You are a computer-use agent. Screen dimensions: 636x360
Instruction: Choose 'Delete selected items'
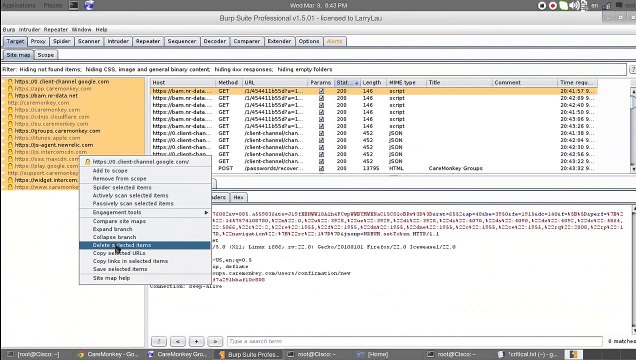click(x=145, y=245)
